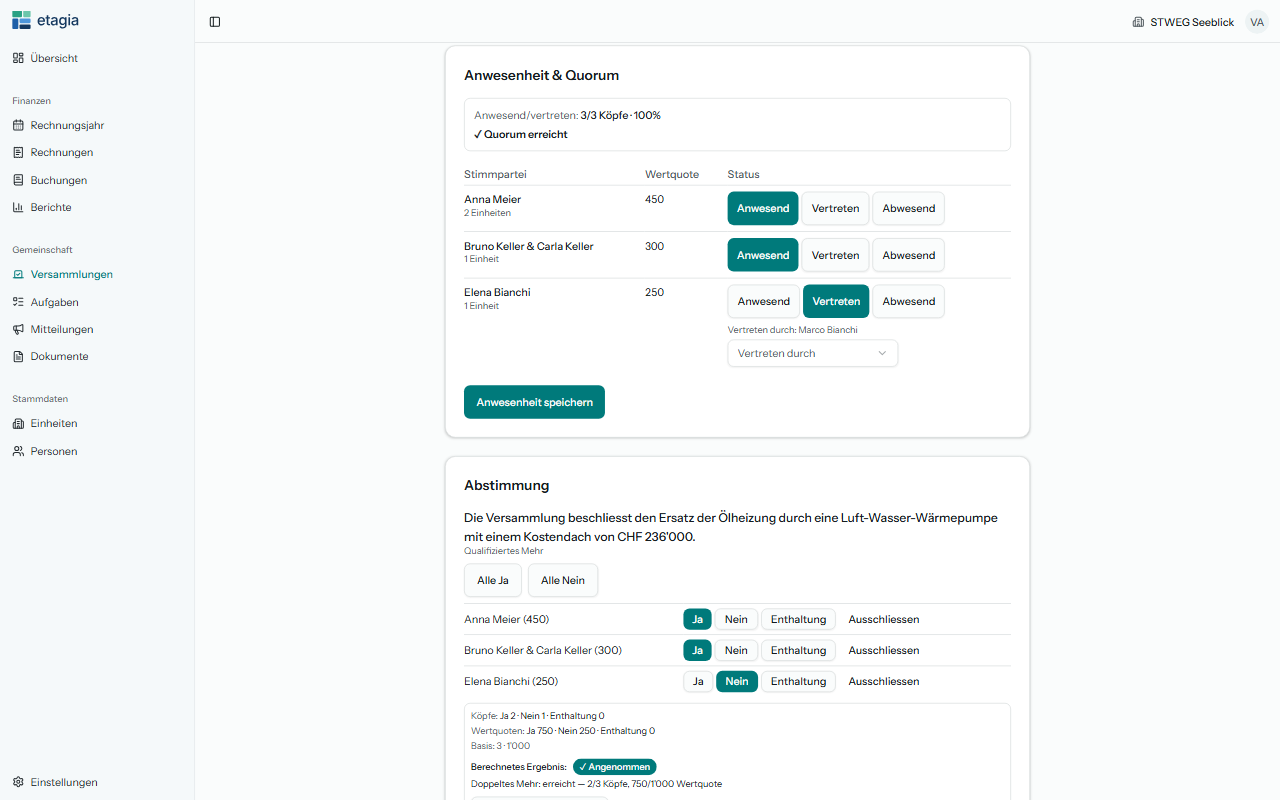Click the Einstellungen gear icon
The height and width of the screenshot is (800, 1280).
tap(18, 782)
